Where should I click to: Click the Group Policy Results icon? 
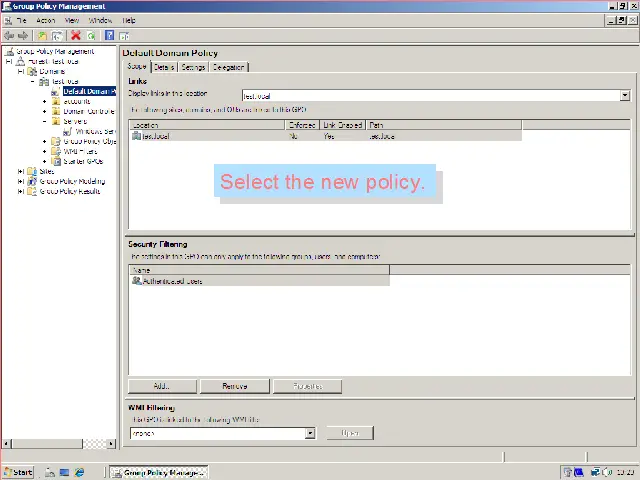point(32,191)
